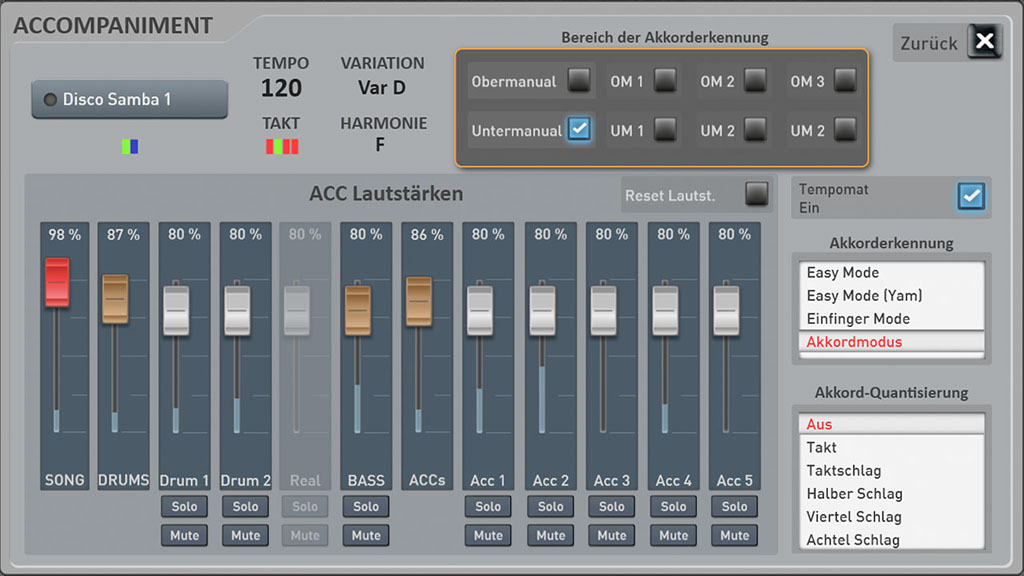1024x576 pixels.
Task: Disable the Tempomat Ein checkbox
Action: point(970,196)
